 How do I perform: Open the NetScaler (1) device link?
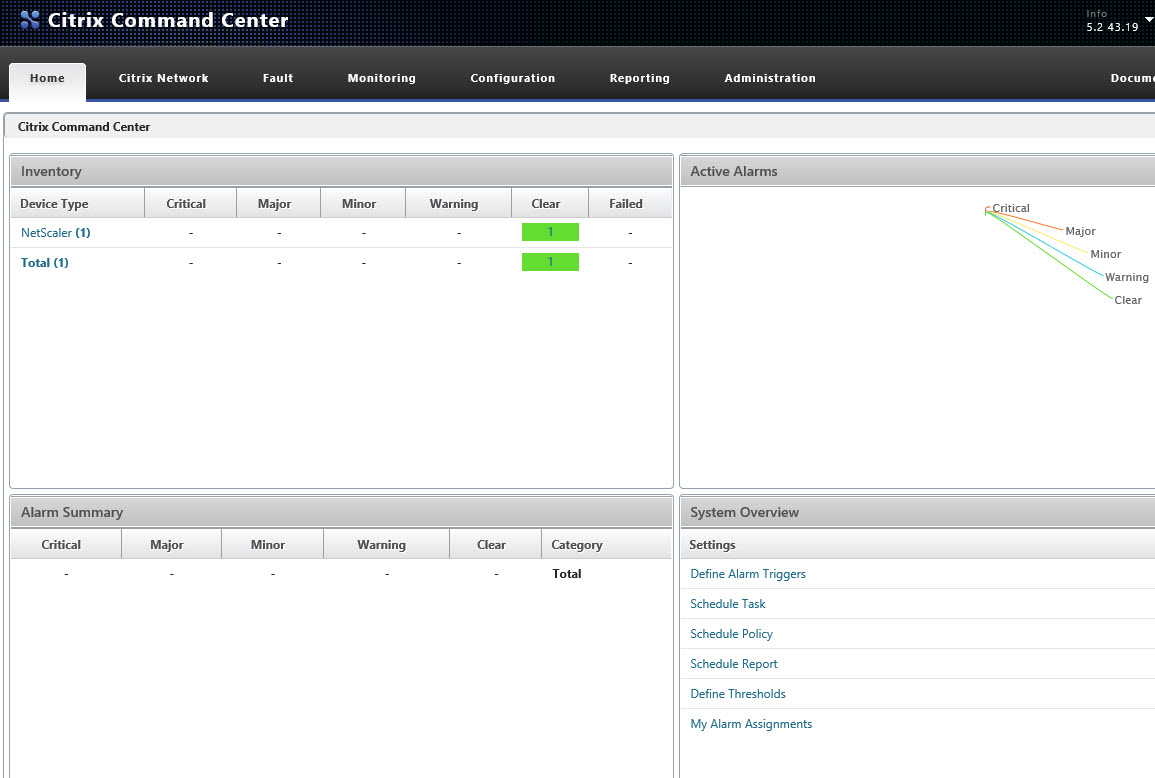pyautogui.click(x=55, y=232)
